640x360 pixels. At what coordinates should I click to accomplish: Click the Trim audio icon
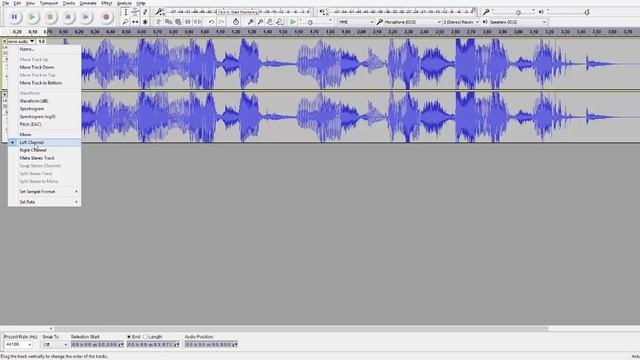[x=188, y=22]
